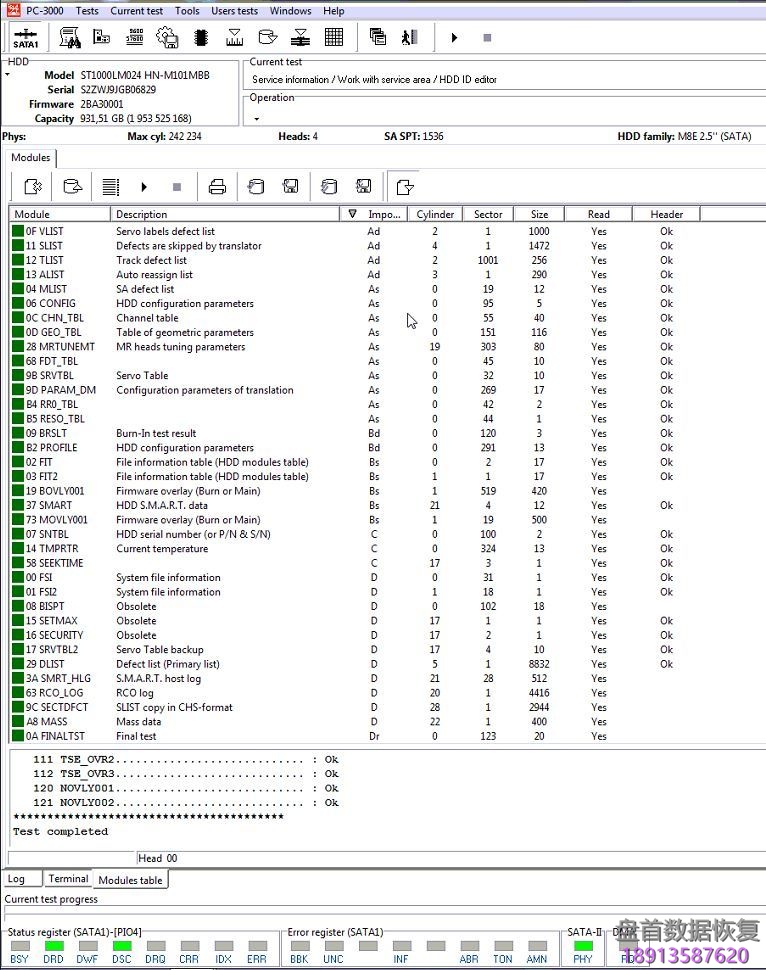Image resolution: width=766 pixels, height=970 pixels.
Task: Click the Description column header
Action: [x=225, y=214]
